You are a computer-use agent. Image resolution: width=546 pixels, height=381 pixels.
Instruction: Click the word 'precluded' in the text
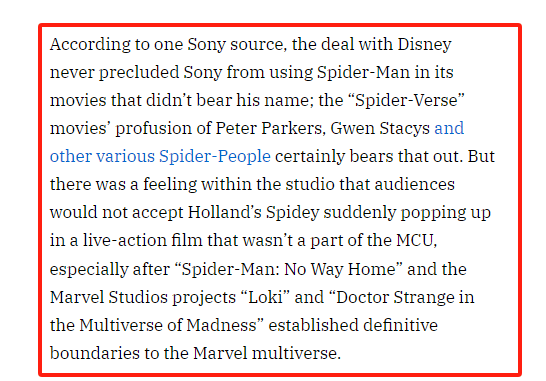(x=139, y=73)
